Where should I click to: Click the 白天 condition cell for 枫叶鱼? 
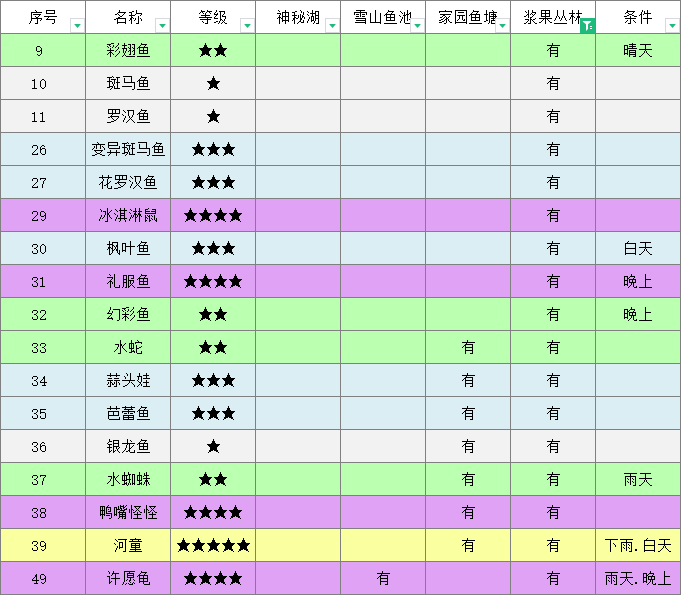[x=638, y=248]
